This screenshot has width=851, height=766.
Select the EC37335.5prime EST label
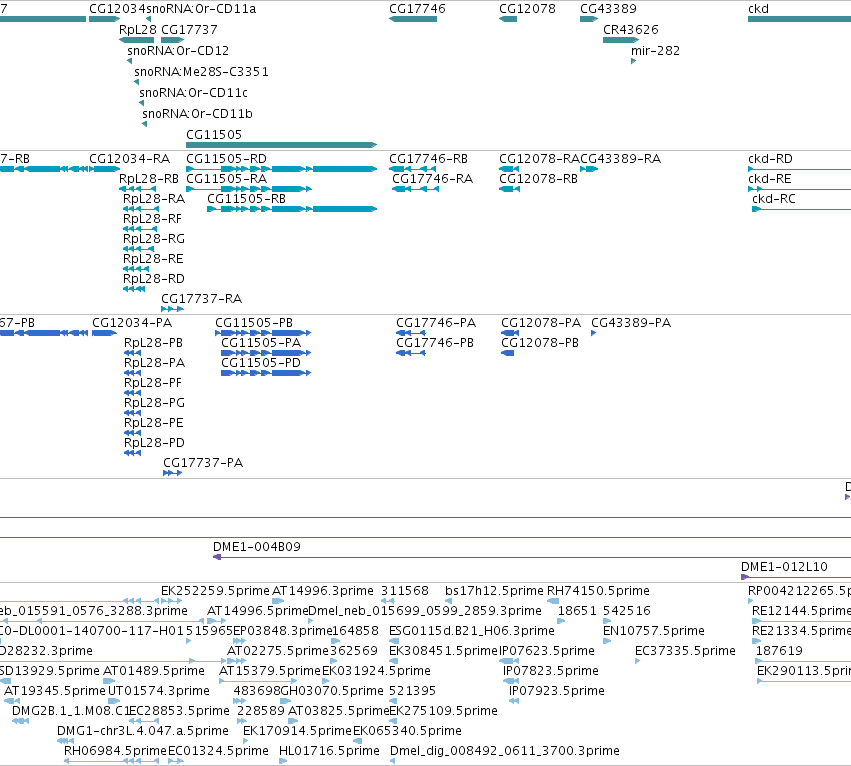685,650
